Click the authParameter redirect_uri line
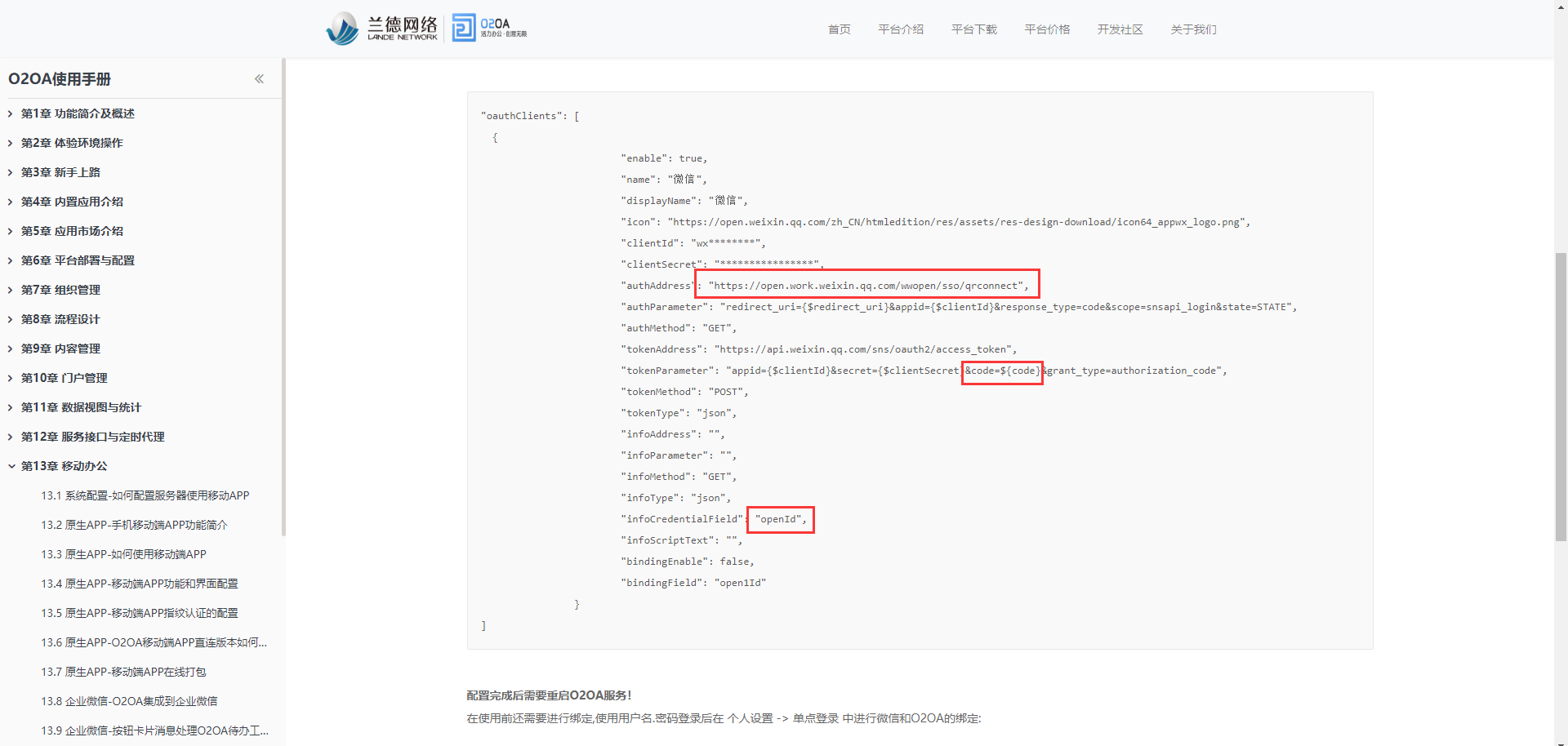1568x746 pixels. click(x=959, y=307)
